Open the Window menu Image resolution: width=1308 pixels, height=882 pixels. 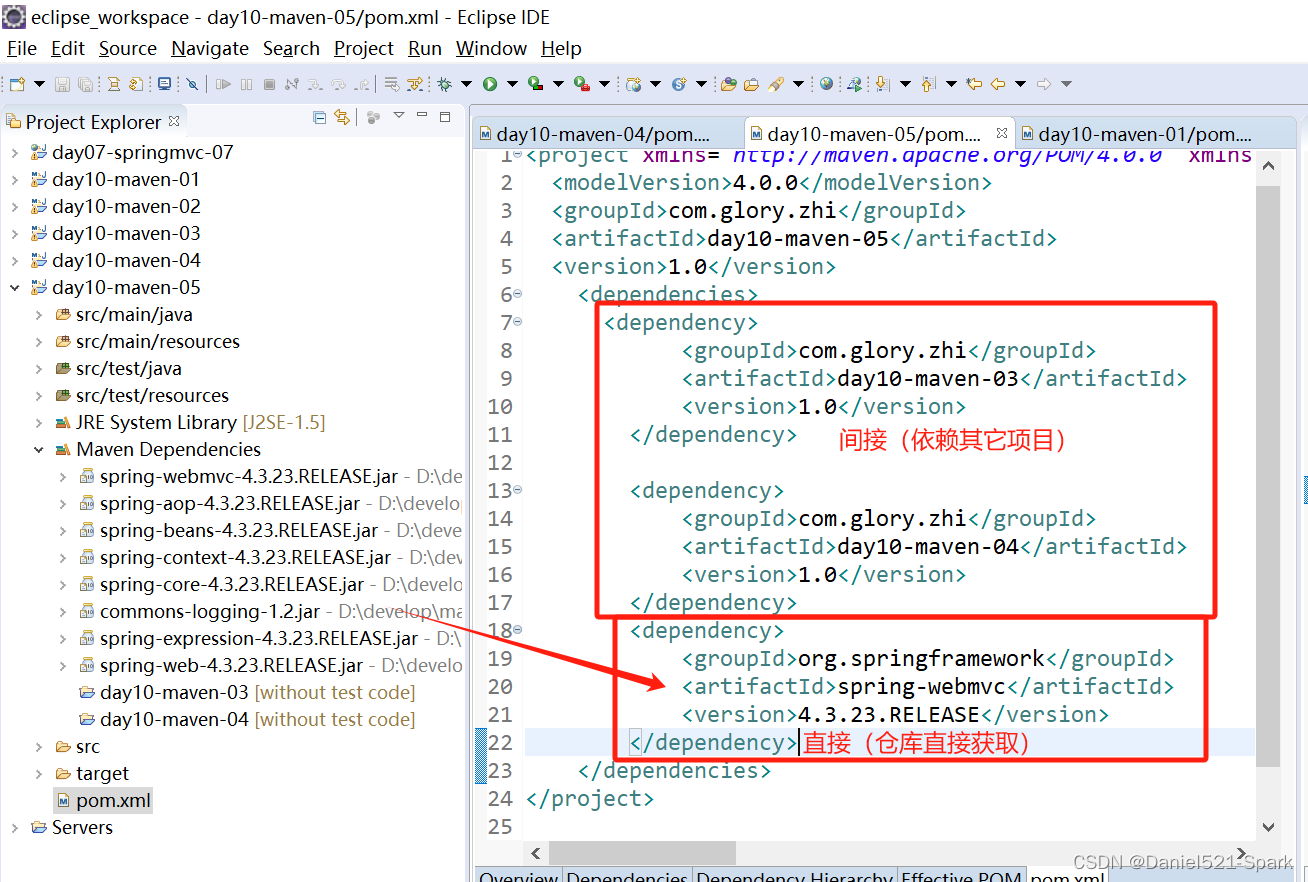click(491, 48)
